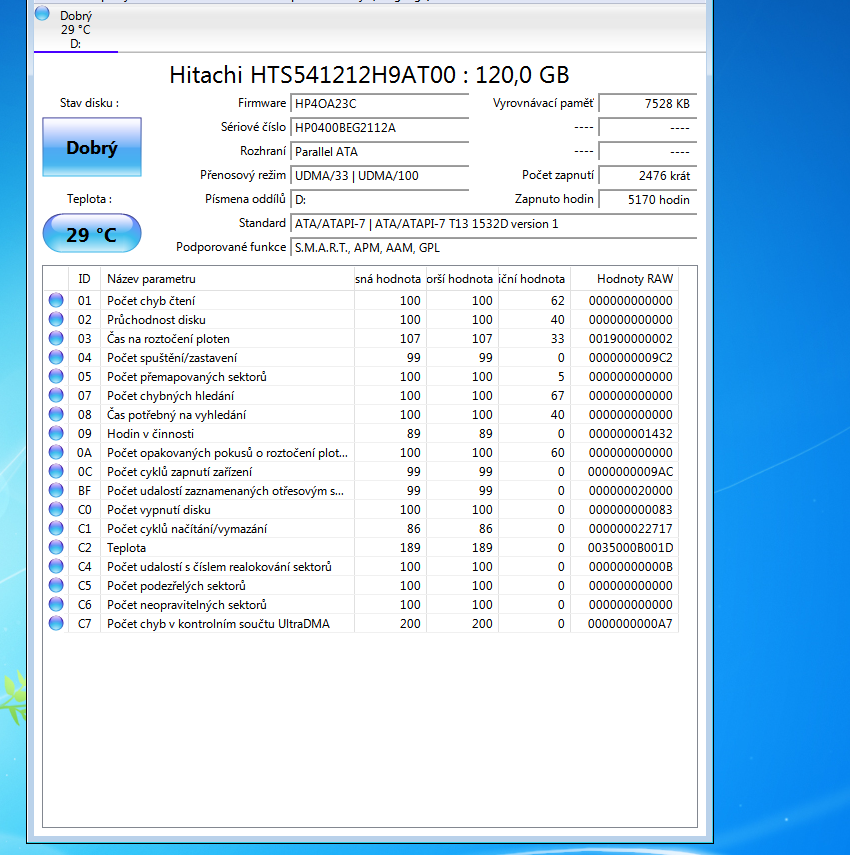
Task: Select the 'Teplota' parameter row in the table
Action: [360, 547]
